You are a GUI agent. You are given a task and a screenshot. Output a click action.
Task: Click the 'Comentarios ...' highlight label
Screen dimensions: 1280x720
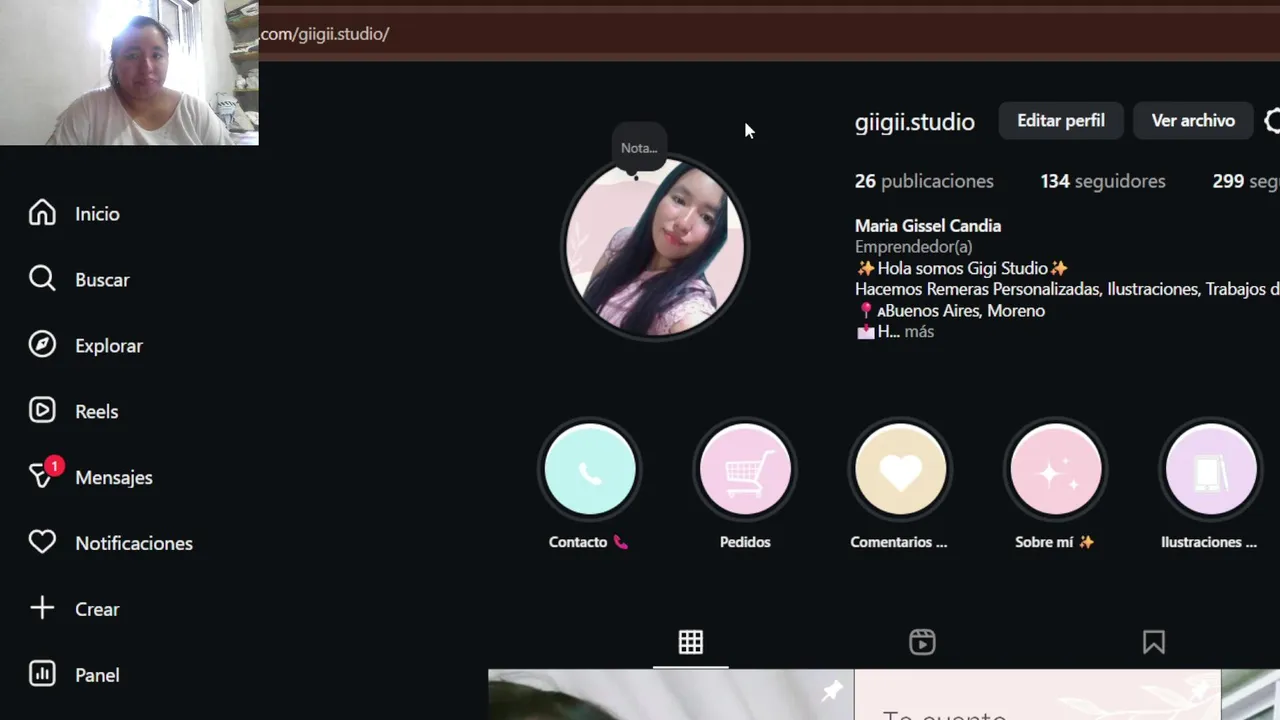(x=899, y=542)
